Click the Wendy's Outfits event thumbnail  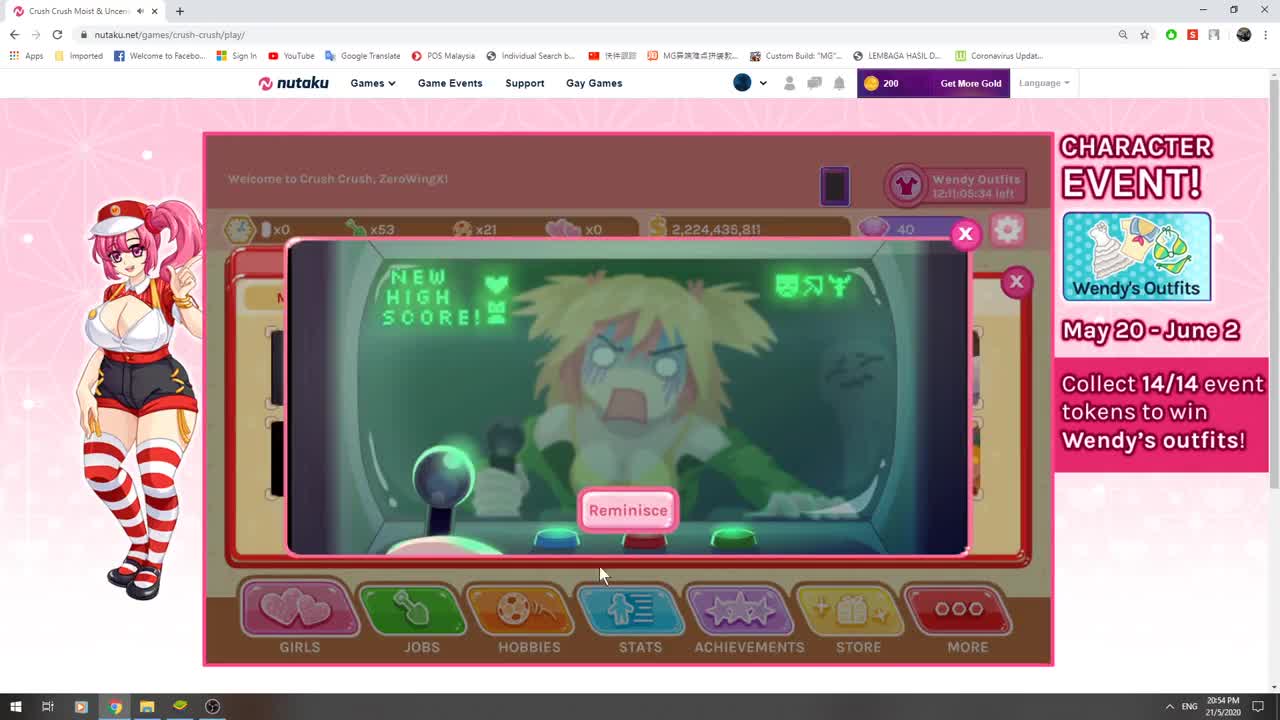click(1136, 256)
